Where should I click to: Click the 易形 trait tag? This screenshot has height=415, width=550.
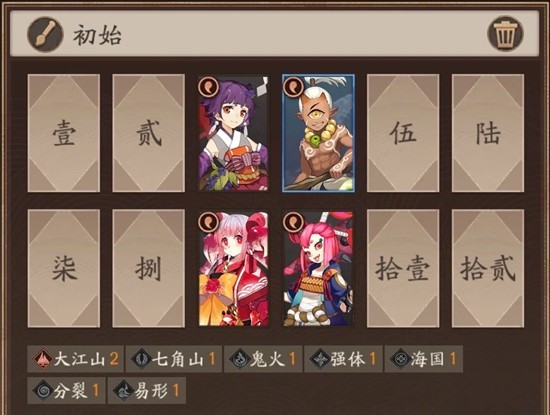pos(147,390)
